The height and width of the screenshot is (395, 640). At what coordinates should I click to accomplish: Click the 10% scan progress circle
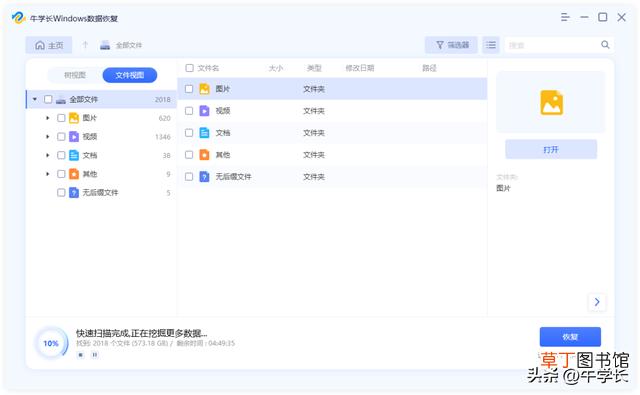coord(51,343)
